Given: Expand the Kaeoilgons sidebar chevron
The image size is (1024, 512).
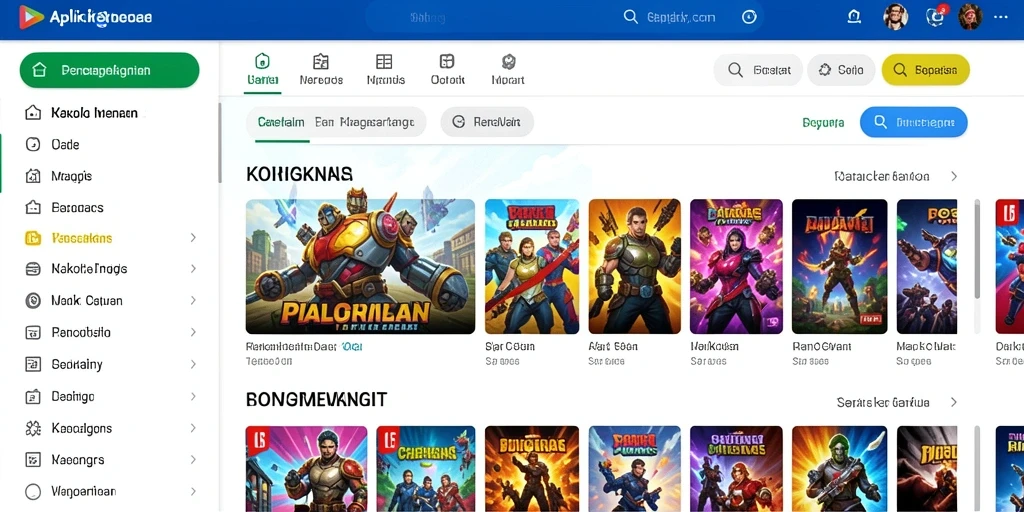Looking at the screenshot, I should coord(193,428).
